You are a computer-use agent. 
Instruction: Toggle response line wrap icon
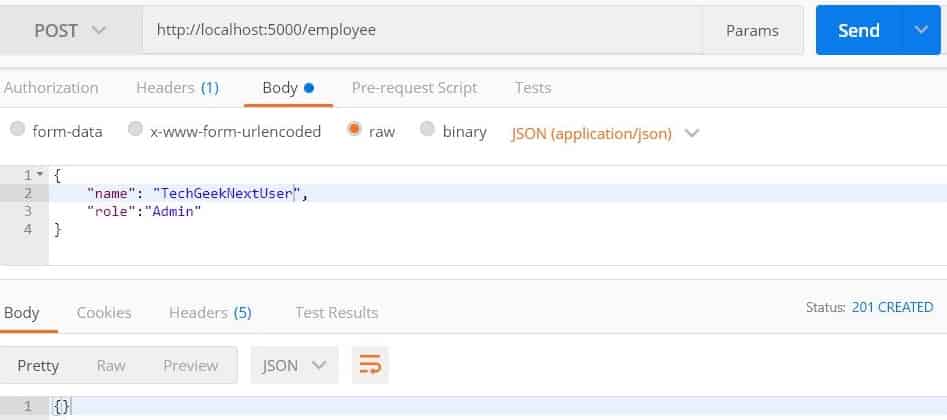point(370,365)
